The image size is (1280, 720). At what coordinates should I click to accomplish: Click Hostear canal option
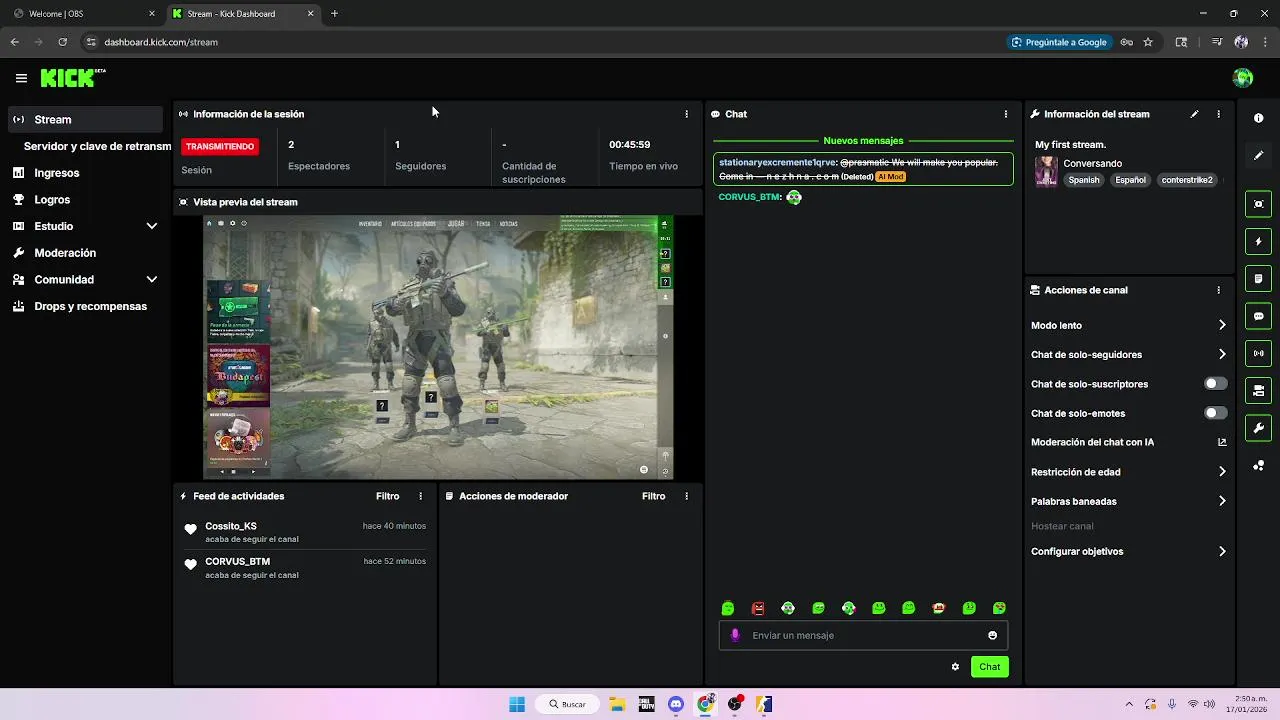pyautogui.click(x=1062, y=526)
